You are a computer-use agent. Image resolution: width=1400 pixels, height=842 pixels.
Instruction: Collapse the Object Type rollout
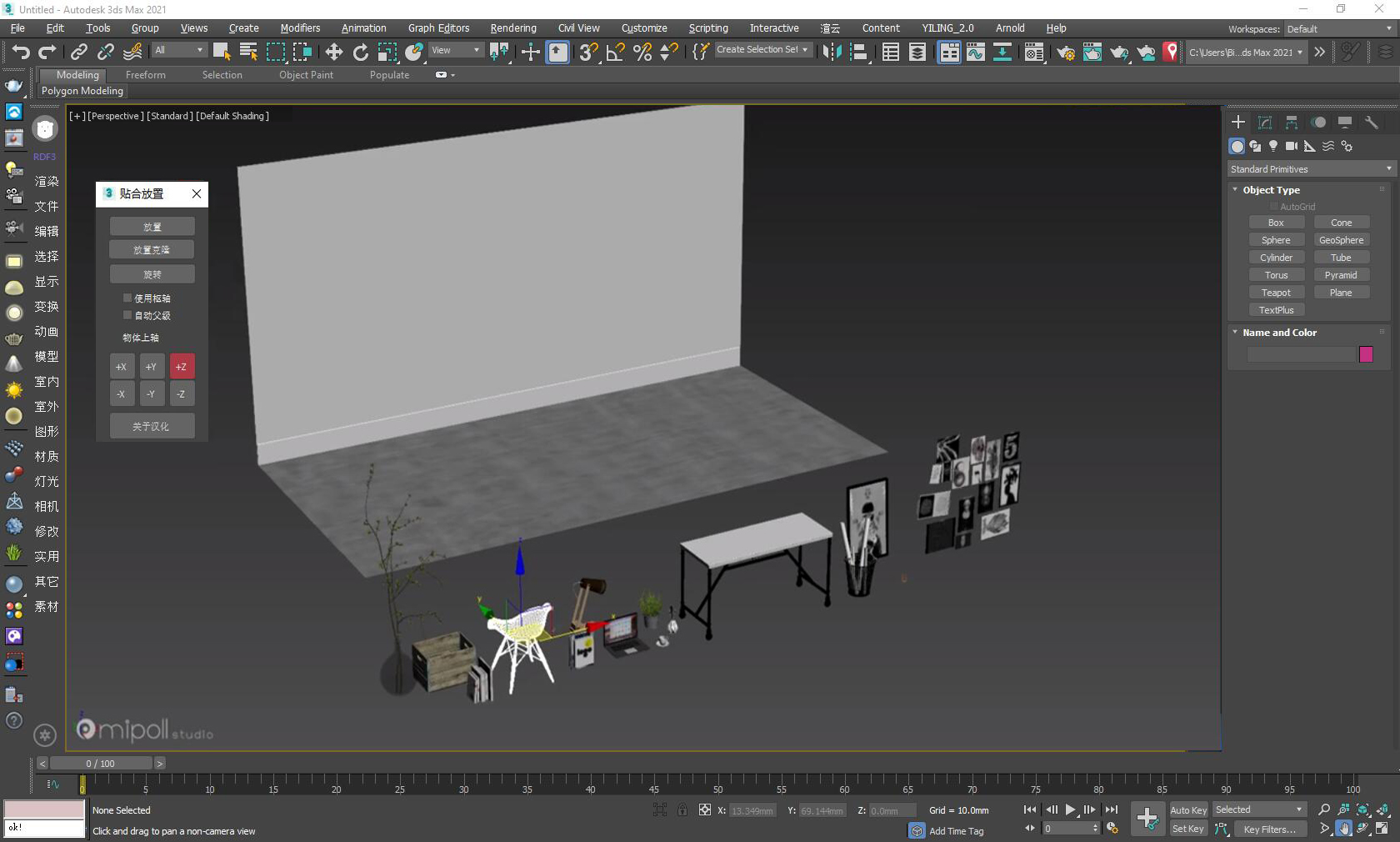pyautogui.click(x=1271, y=190)
